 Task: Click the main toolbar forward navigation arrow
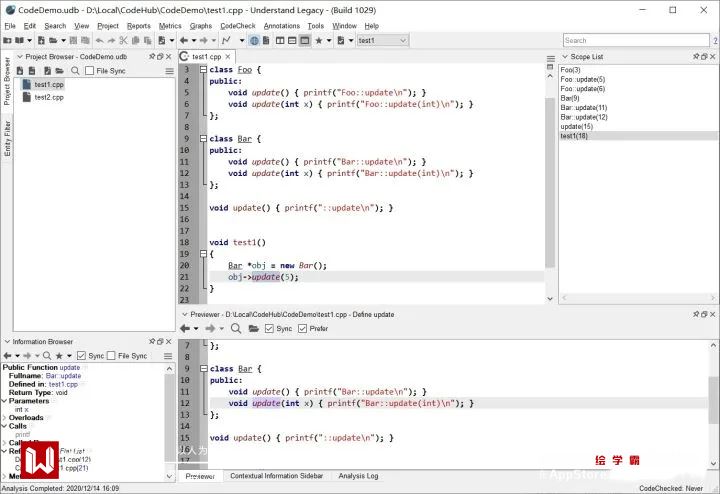tap(203, 40)
